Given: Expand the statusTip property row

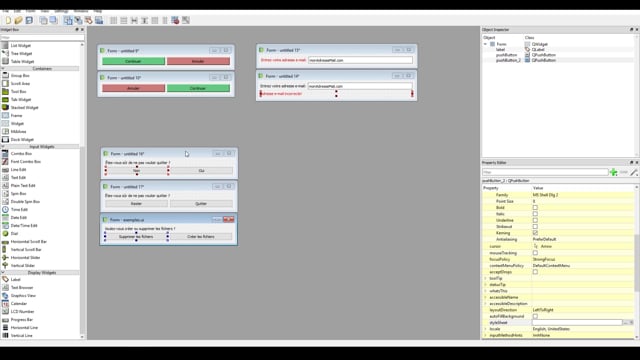Looking at the screenshot, I should (x=486, y=284).
